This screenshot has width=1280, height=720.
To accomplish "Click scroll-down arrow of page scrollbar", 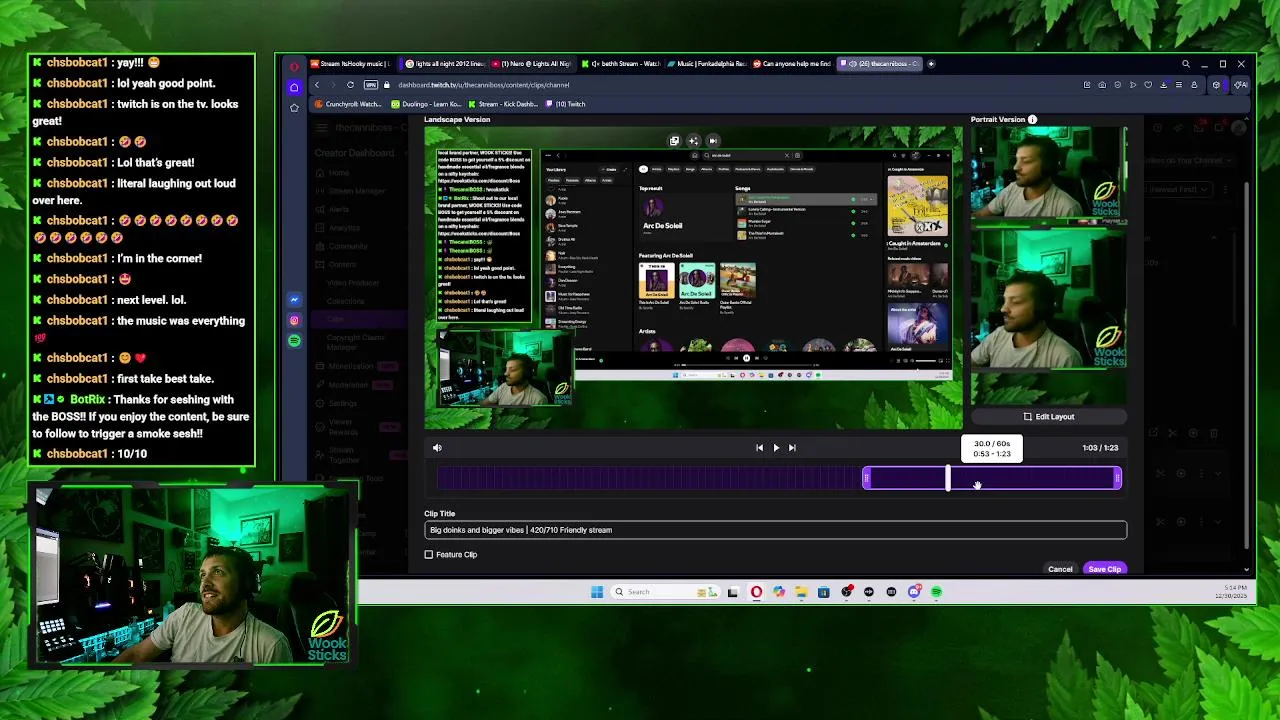I will click(1247, 570).
